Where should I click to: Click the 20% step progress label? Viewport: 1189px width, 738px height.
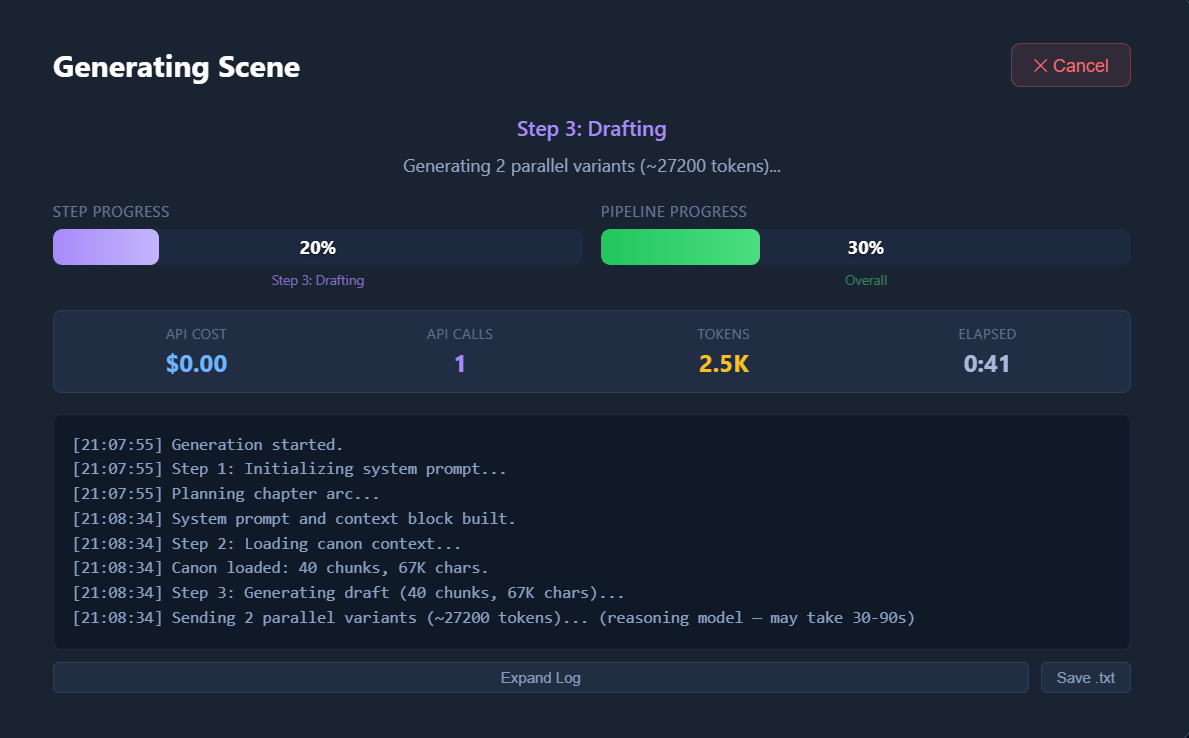pyautogui.click(x=318, y=247)
